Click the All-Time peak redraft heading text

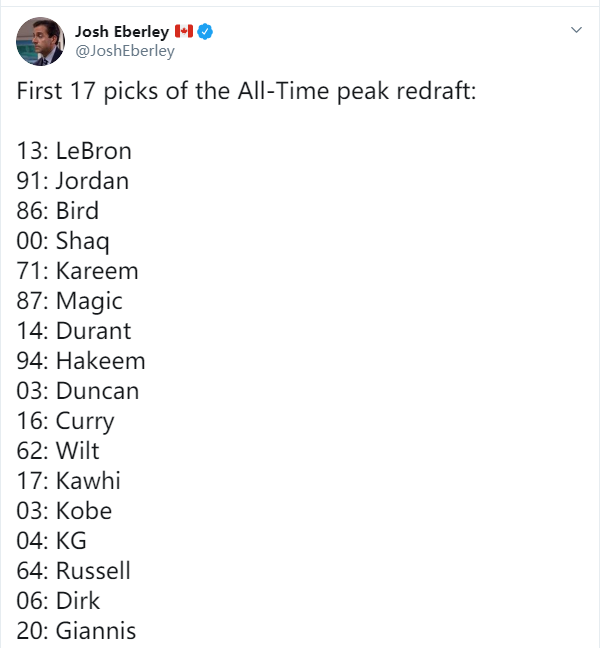coord(246,91)
